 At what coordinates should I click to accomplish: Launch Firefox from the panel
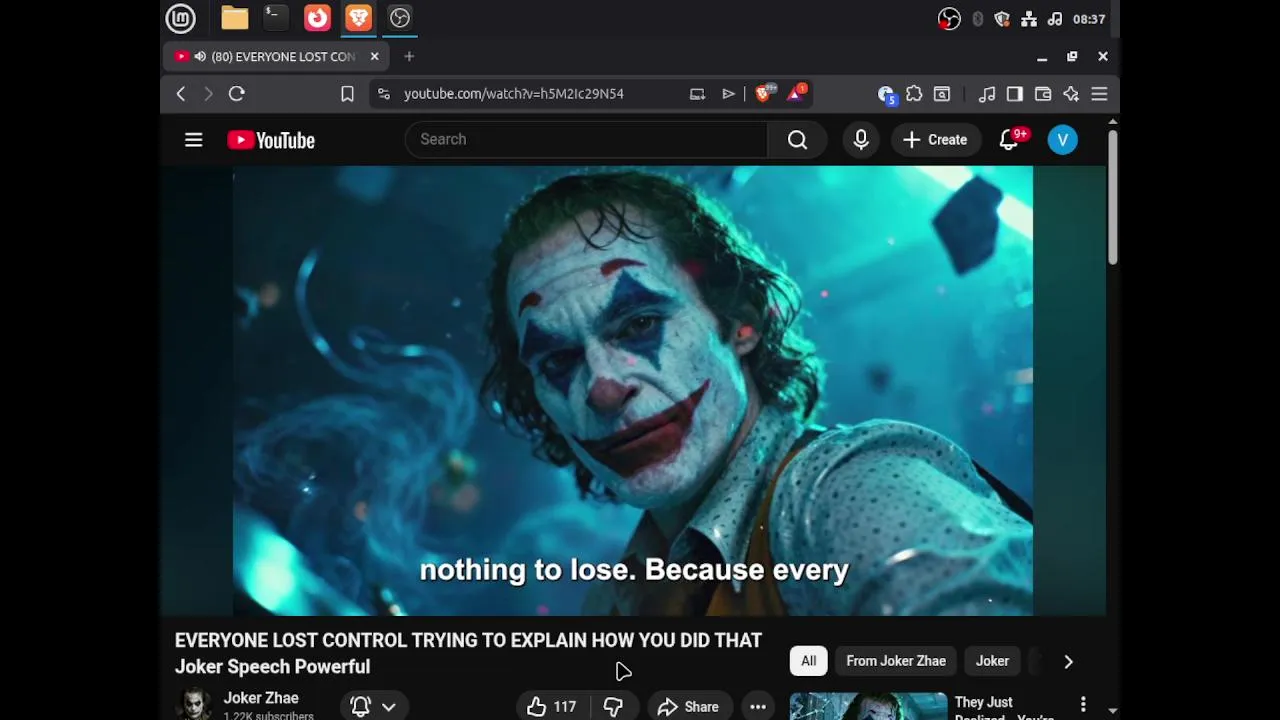tap(317, 18)
